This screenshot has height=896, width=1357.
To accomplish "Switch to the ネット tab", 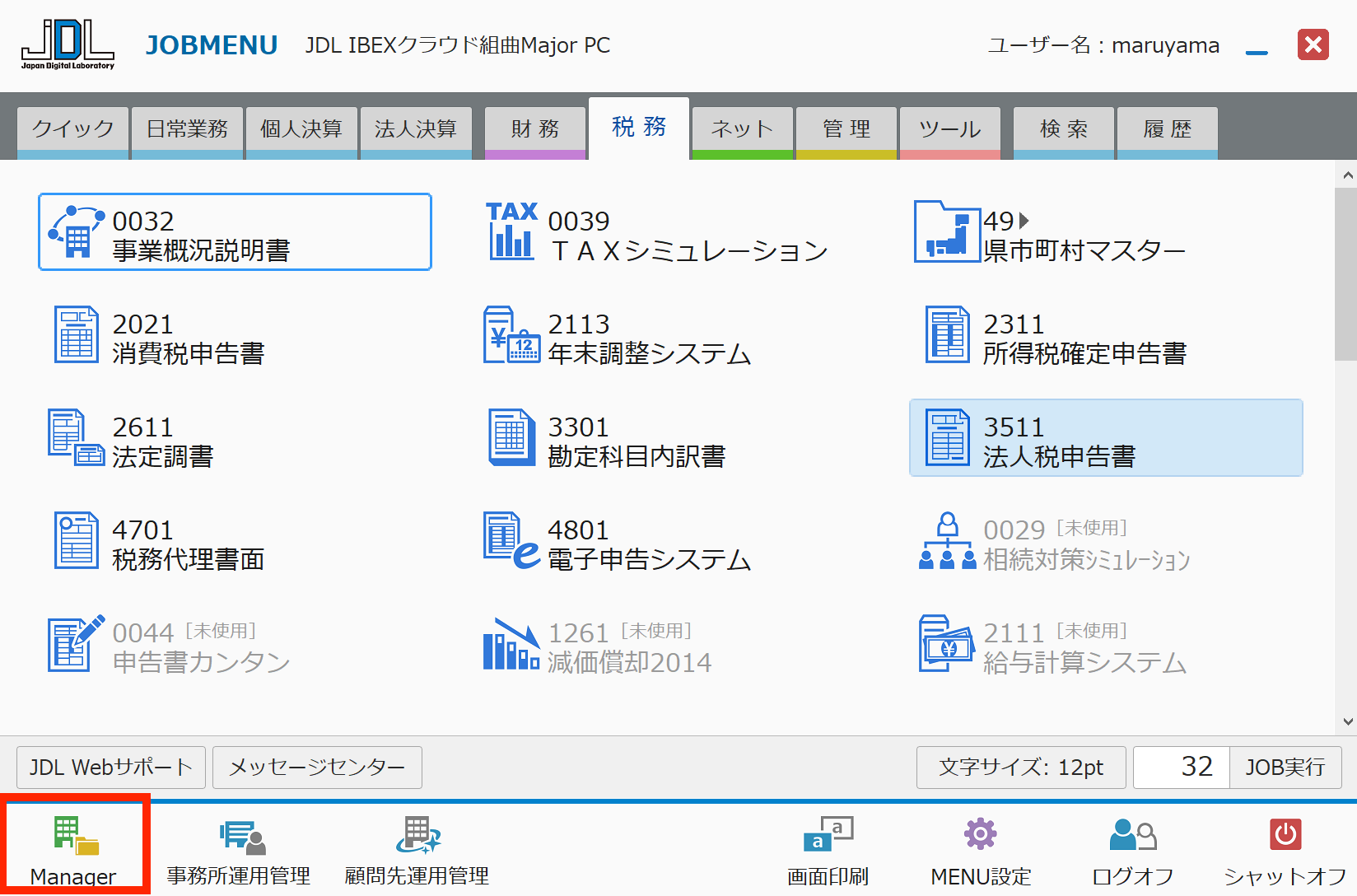I will point(743,133).
